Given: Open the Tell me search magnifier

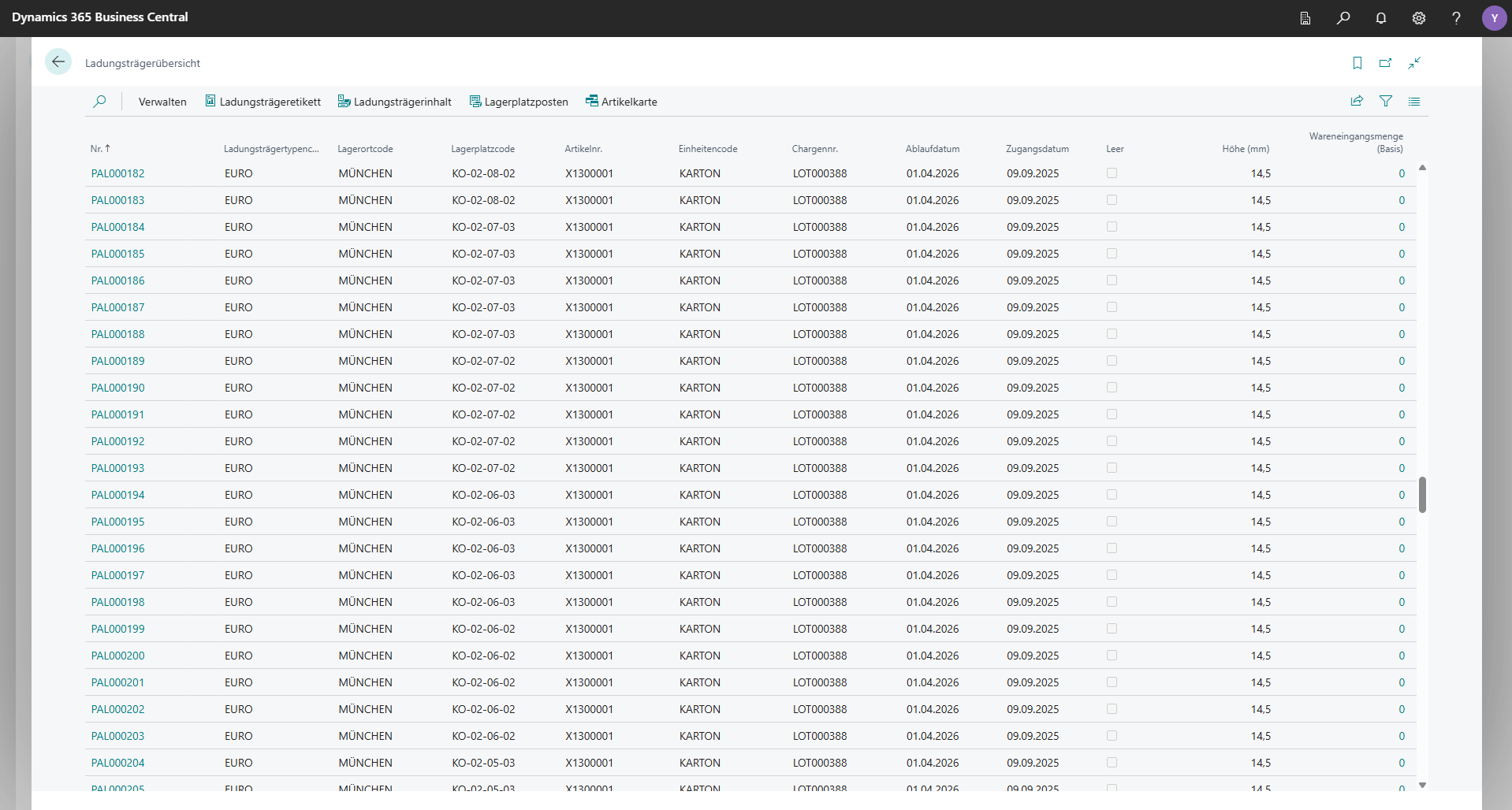Looking at the screenshot, I should pyautogui.click(x=1344, y=17).
